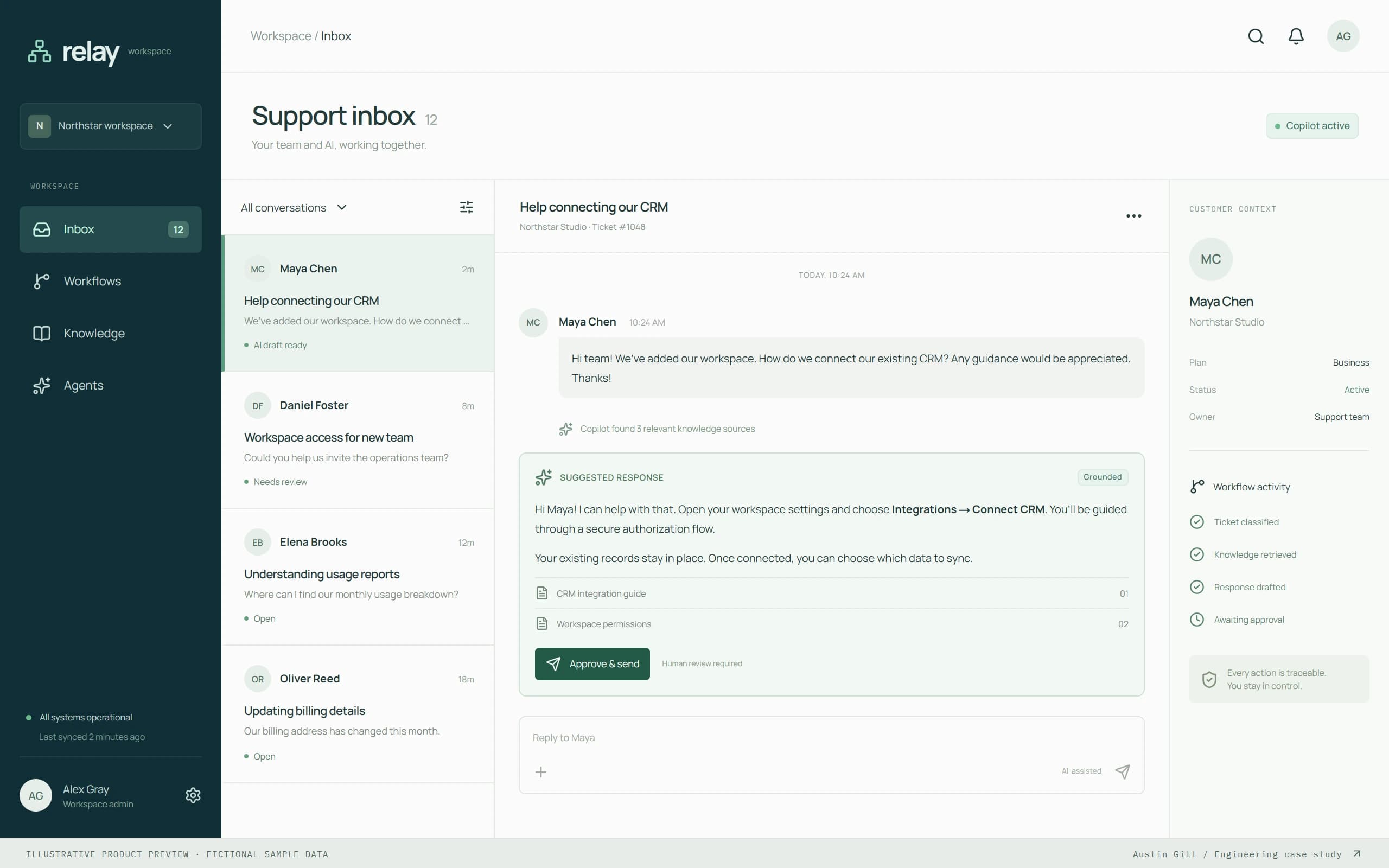Click Status value 'Active'
Viewport: 1389px width, 868px height.
1356,390
